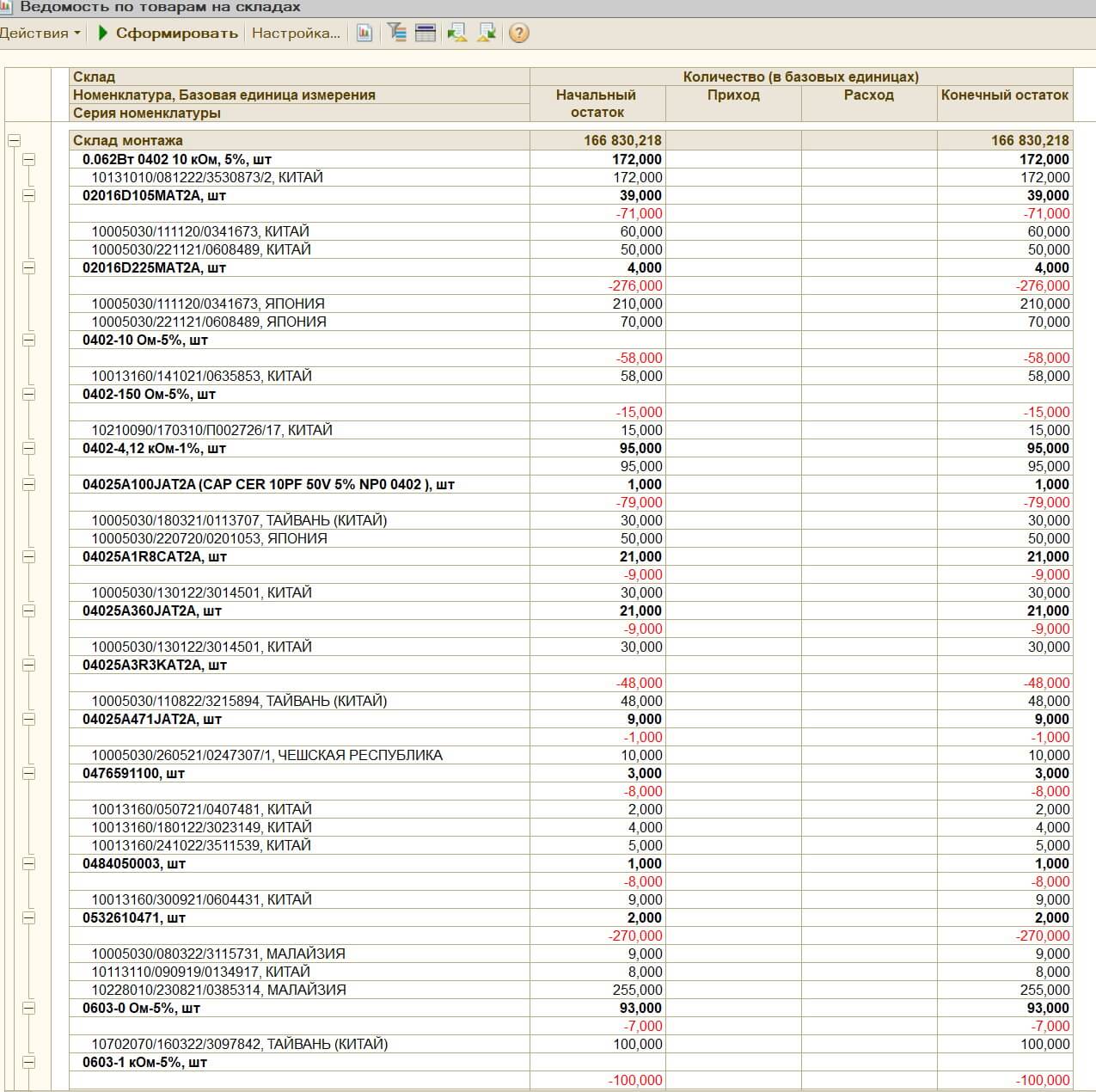Image resolution: width=1096 pixels, height=1092 pixels.
Task: Click the chart report icon in the toolbar
Action: 364,34
